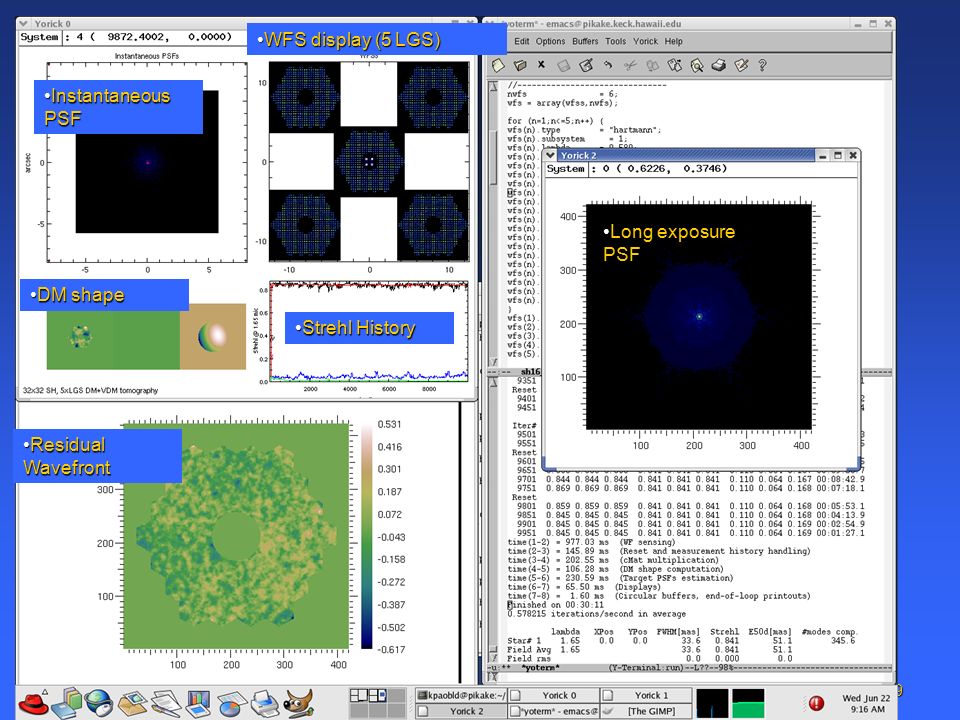Click the 'nwfs = 6;' code line
Image resolution: width=960 pixels, height=720 pixels.
tap(562, 94)
